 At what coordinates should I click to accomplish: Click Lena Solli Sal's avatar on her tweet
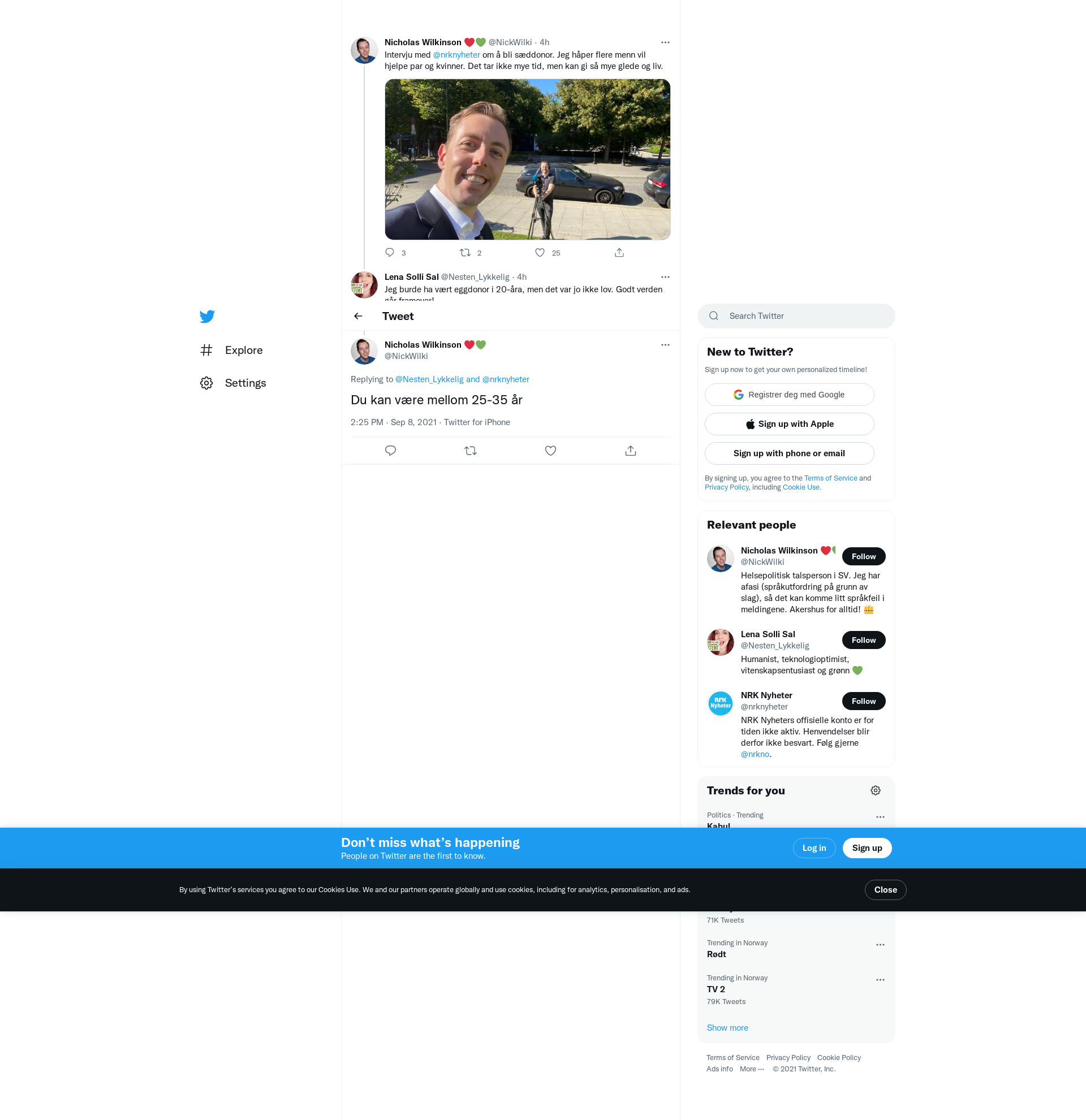tap(364, 285)
